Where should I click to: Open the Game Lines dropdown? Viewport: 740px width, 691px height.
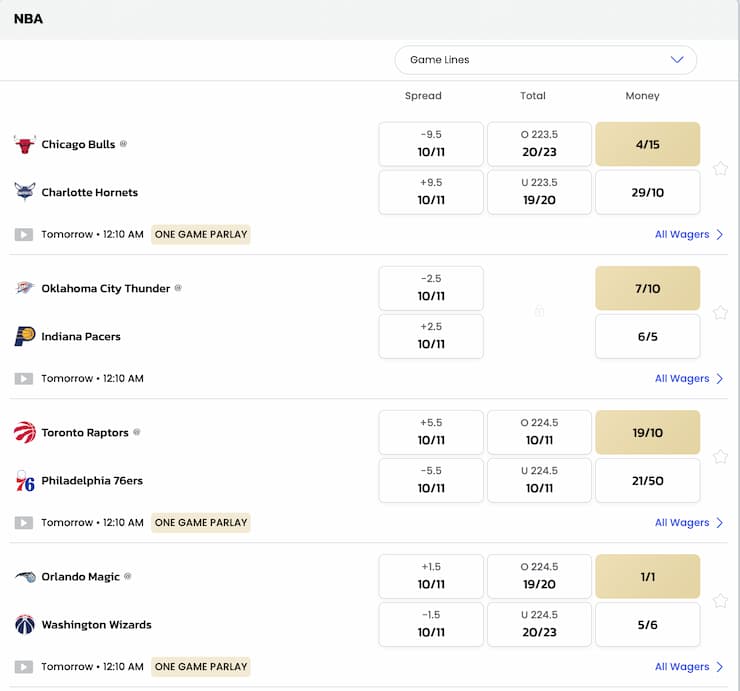click(x=546, y=60)
